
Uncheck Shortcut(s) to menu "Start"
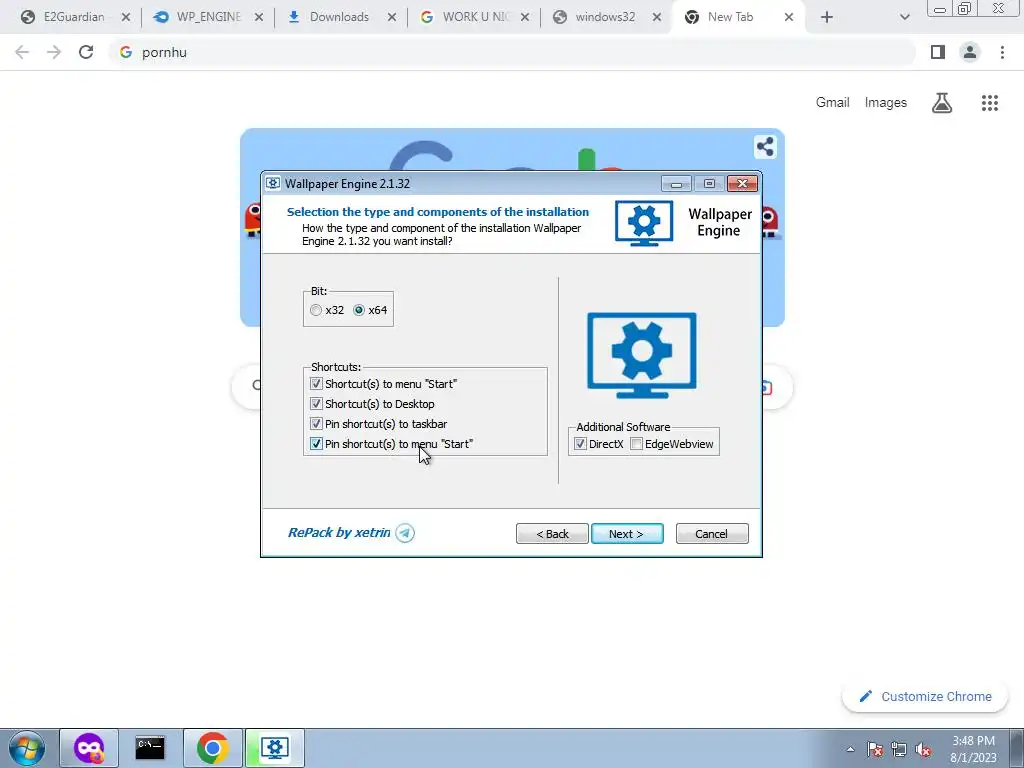[316, 384]
